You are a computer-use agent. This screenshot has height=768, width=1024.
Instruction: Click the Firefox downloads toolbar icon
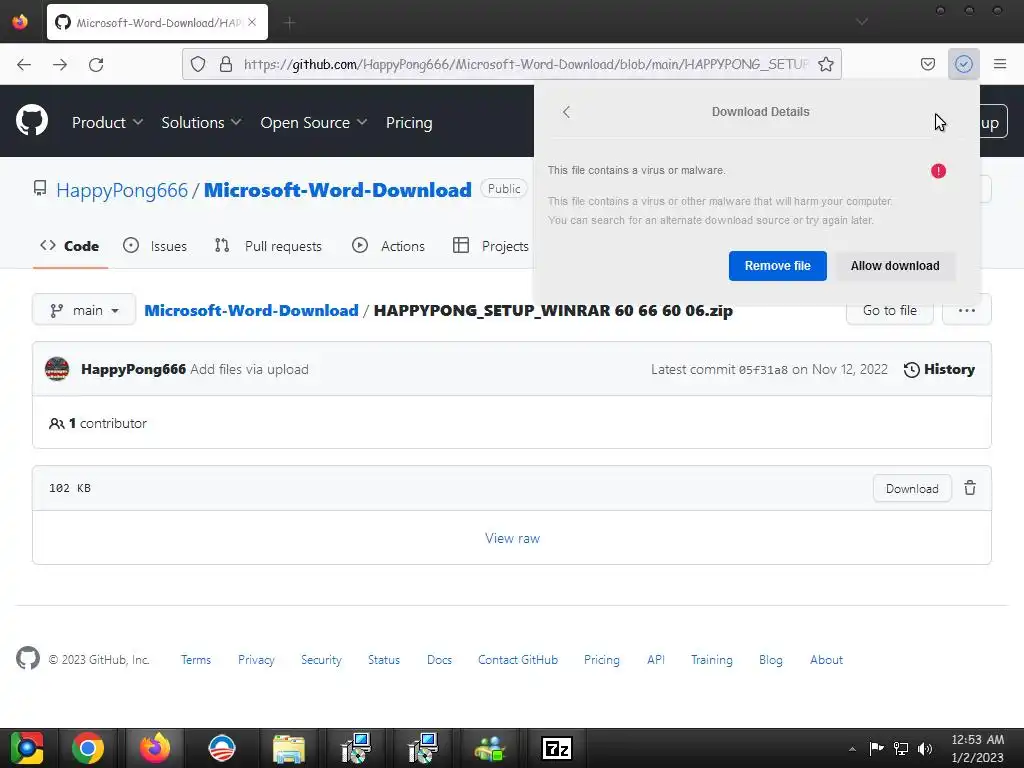[963, 64]
